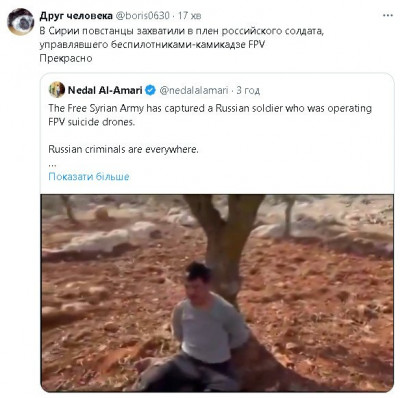Open Nedal Al-Amari's profile name

click(x=105, y=90)
